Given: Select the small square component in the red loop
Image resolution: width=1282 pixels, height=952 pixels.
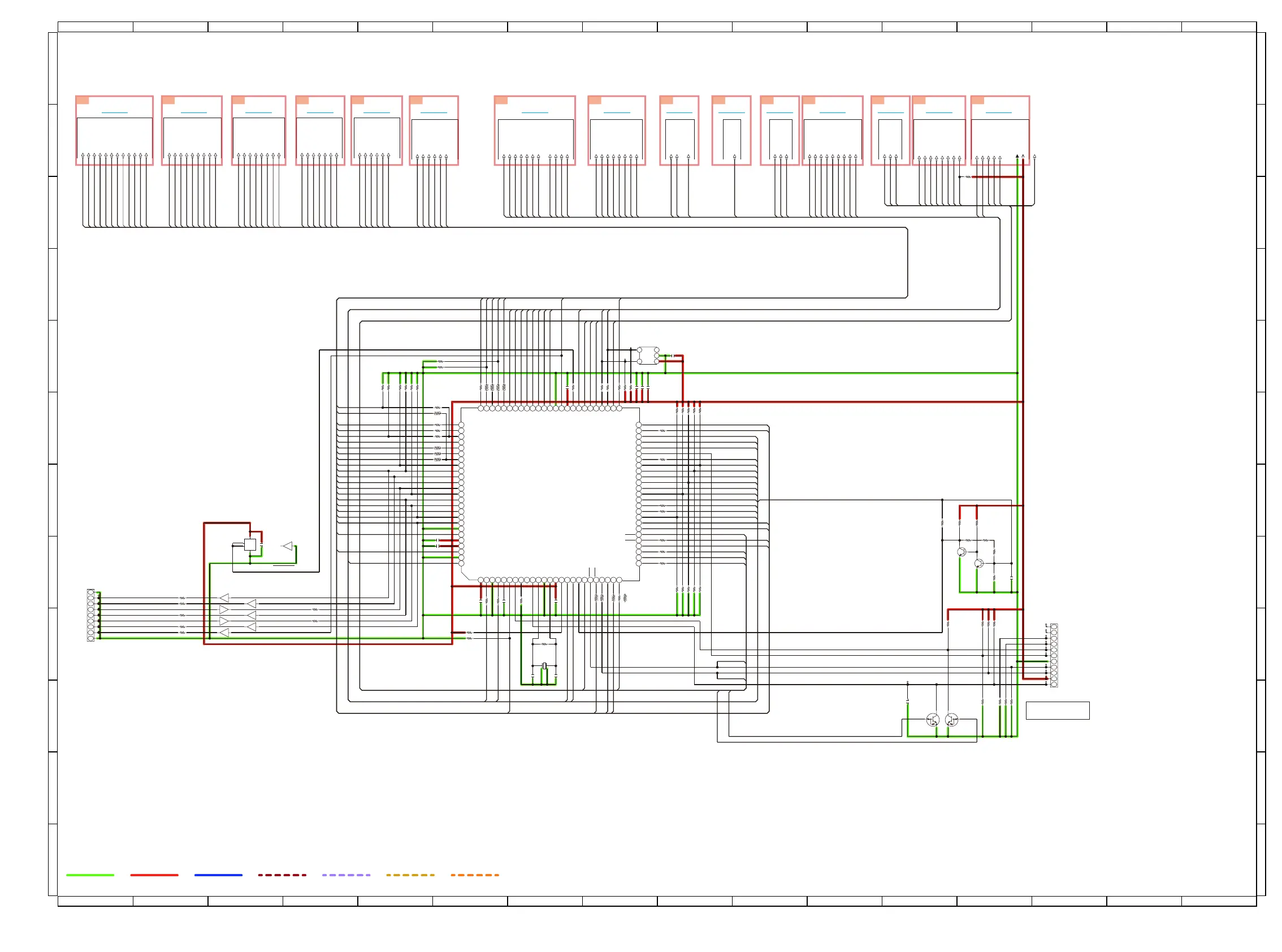Looking at the screenshot, I should click(250, 544).
